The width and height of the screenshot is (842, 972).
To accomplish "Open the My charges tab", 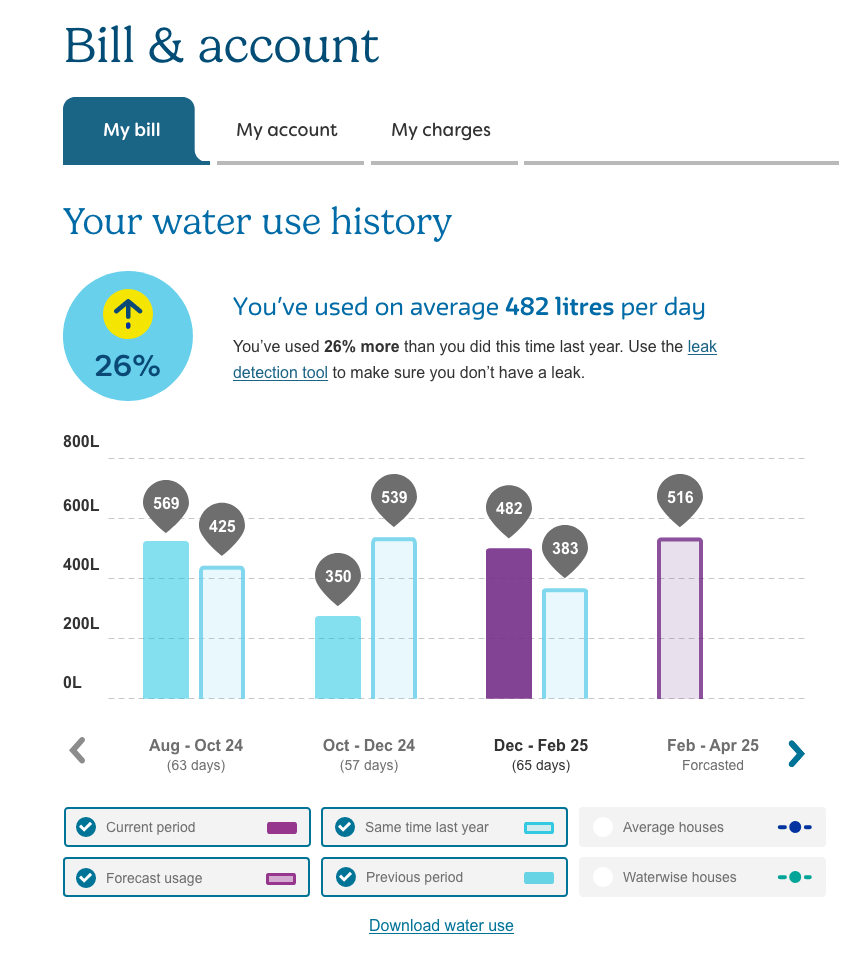I will (441, 130).
